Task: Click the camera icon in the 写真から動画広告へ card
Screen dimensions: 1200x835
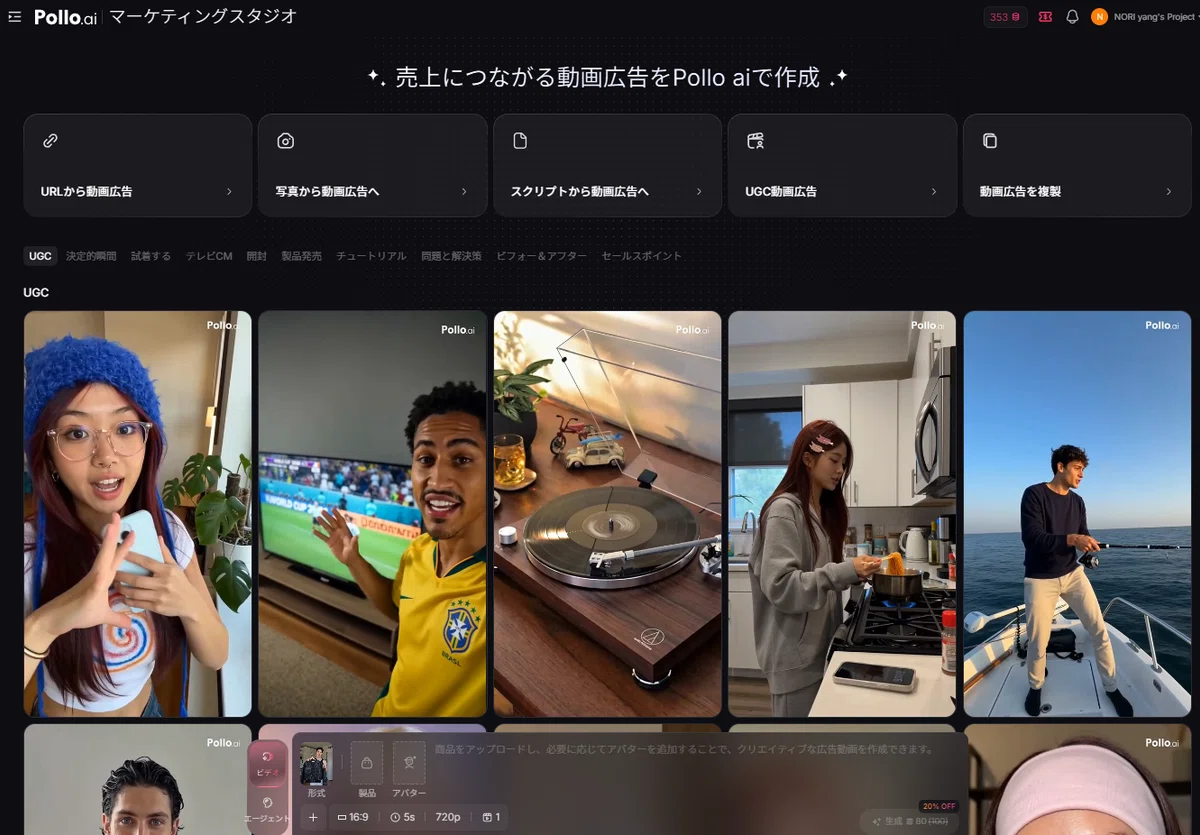Action: [x=285, y=141]
